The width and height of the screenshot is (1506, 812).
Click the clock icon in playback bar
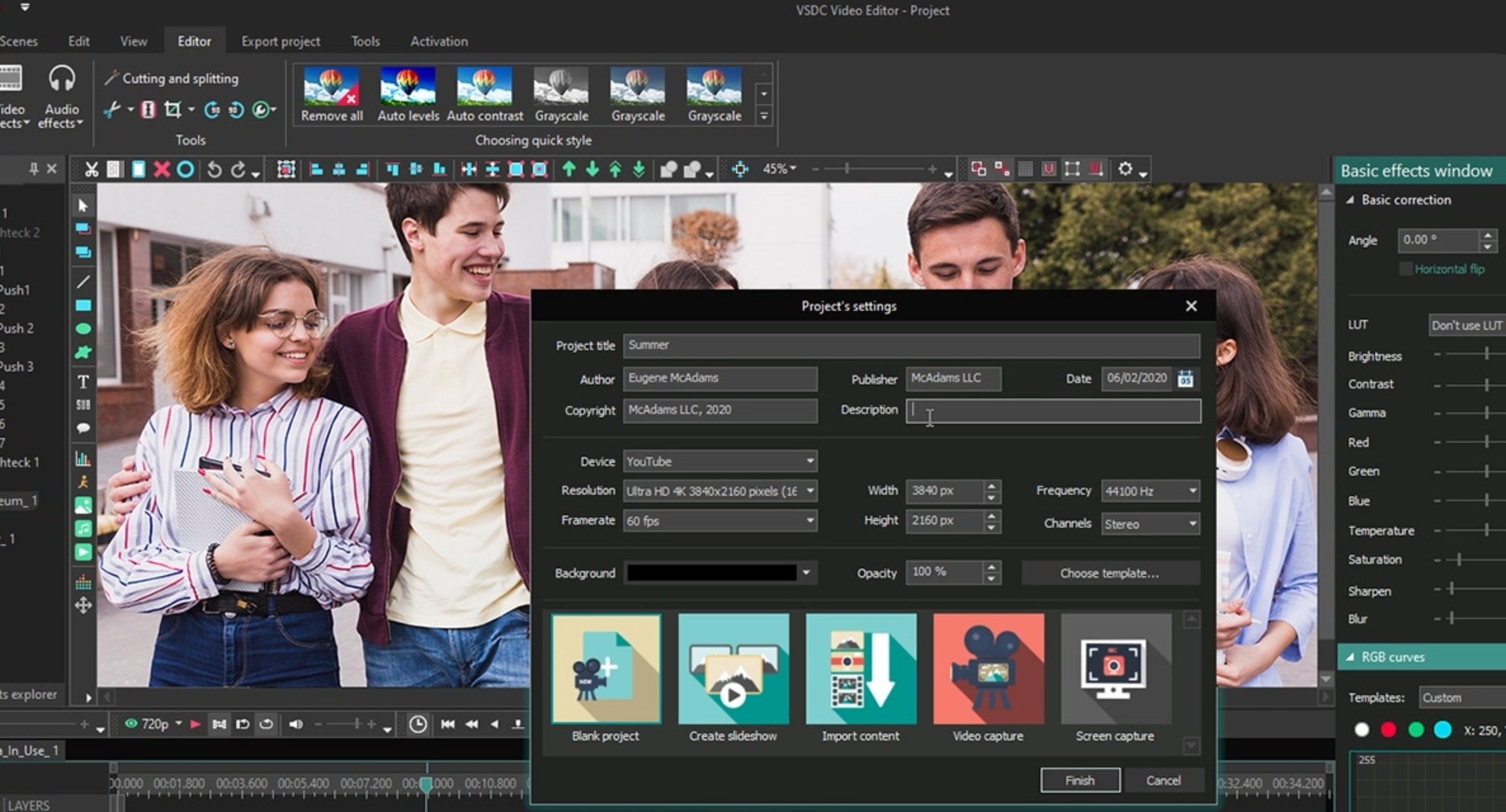pos(417,724)
